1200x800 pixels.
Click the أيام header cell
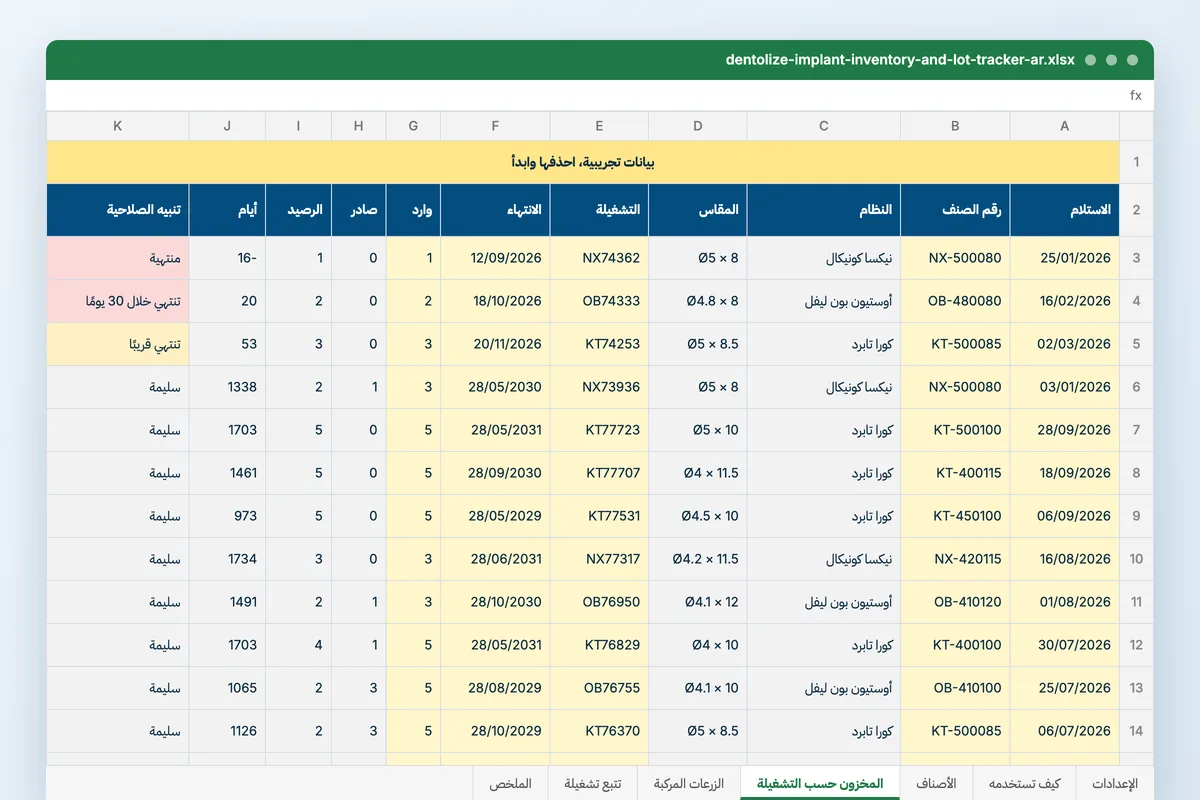pos(227,210)
